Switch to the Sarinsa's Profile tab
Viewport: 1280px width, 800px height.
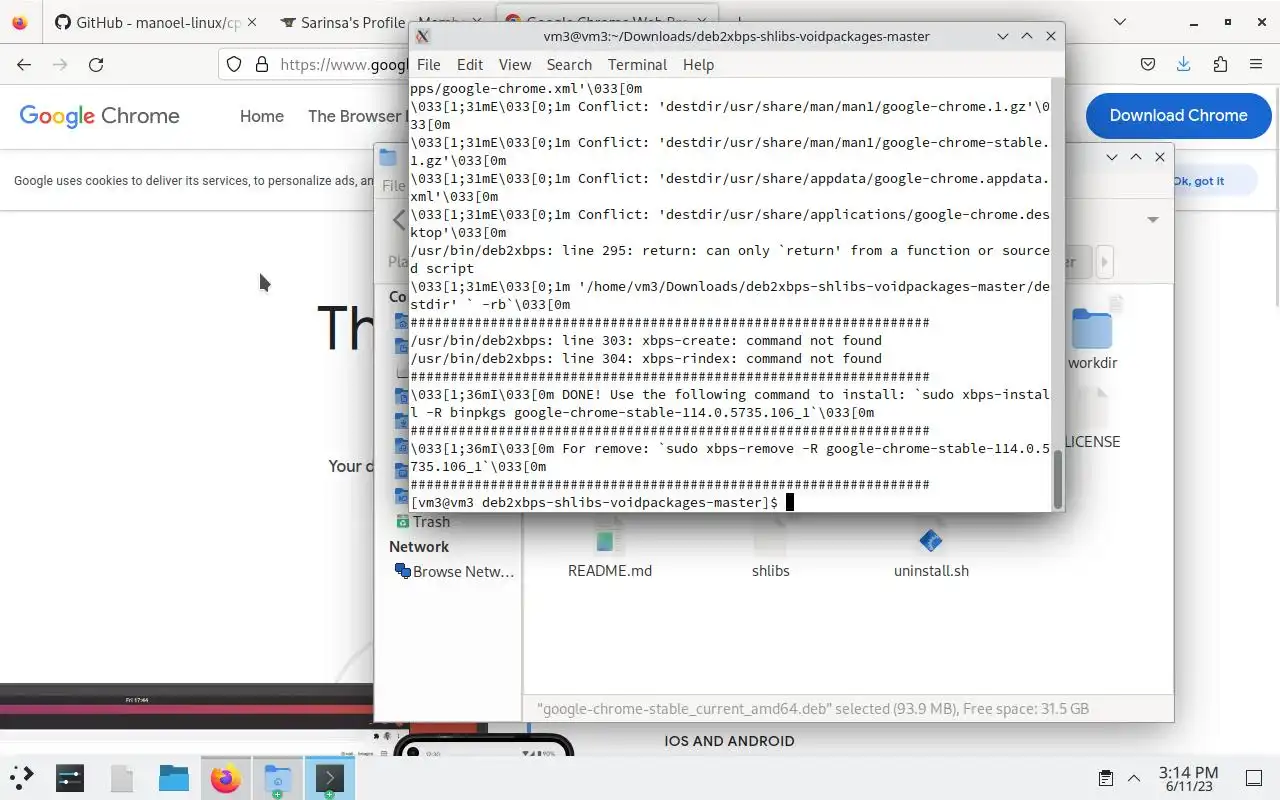pyautogui.click(x=340, y=22)
